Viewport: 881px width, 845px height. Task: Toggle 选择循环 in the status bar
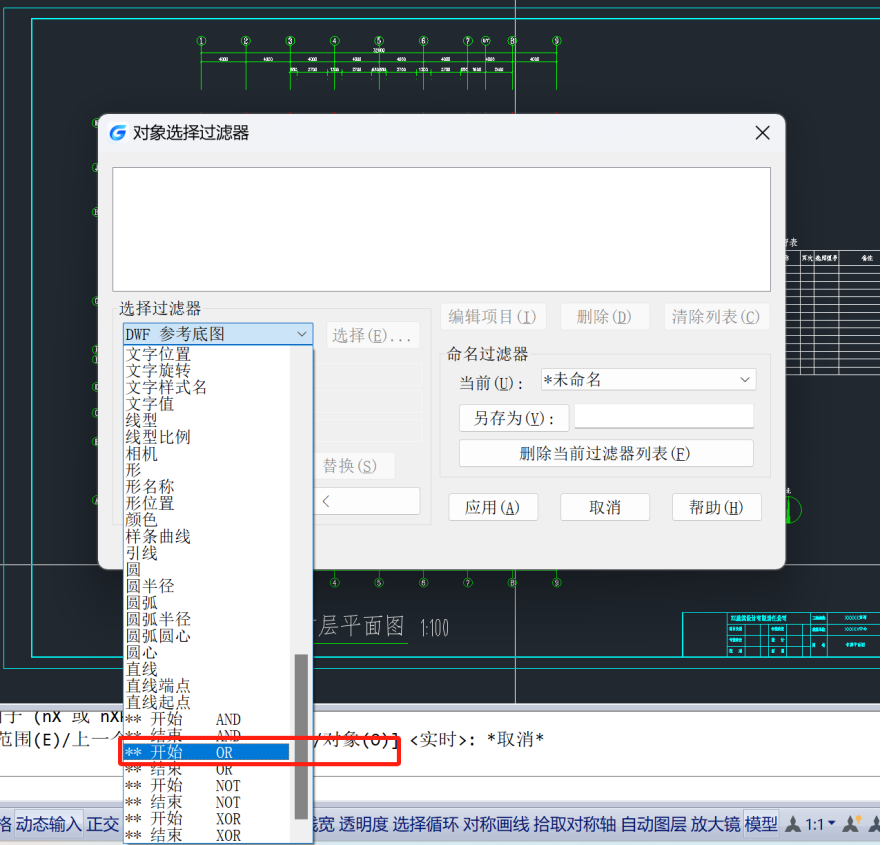point(425,825)
